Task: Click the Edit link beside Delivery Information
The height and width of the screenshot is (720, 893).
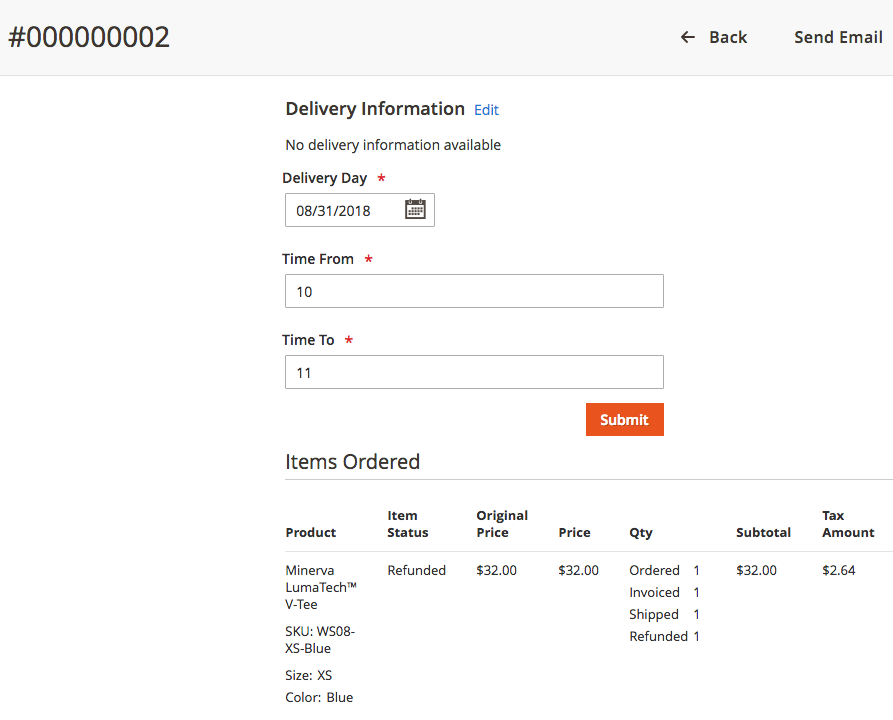Action: (486, 110)
